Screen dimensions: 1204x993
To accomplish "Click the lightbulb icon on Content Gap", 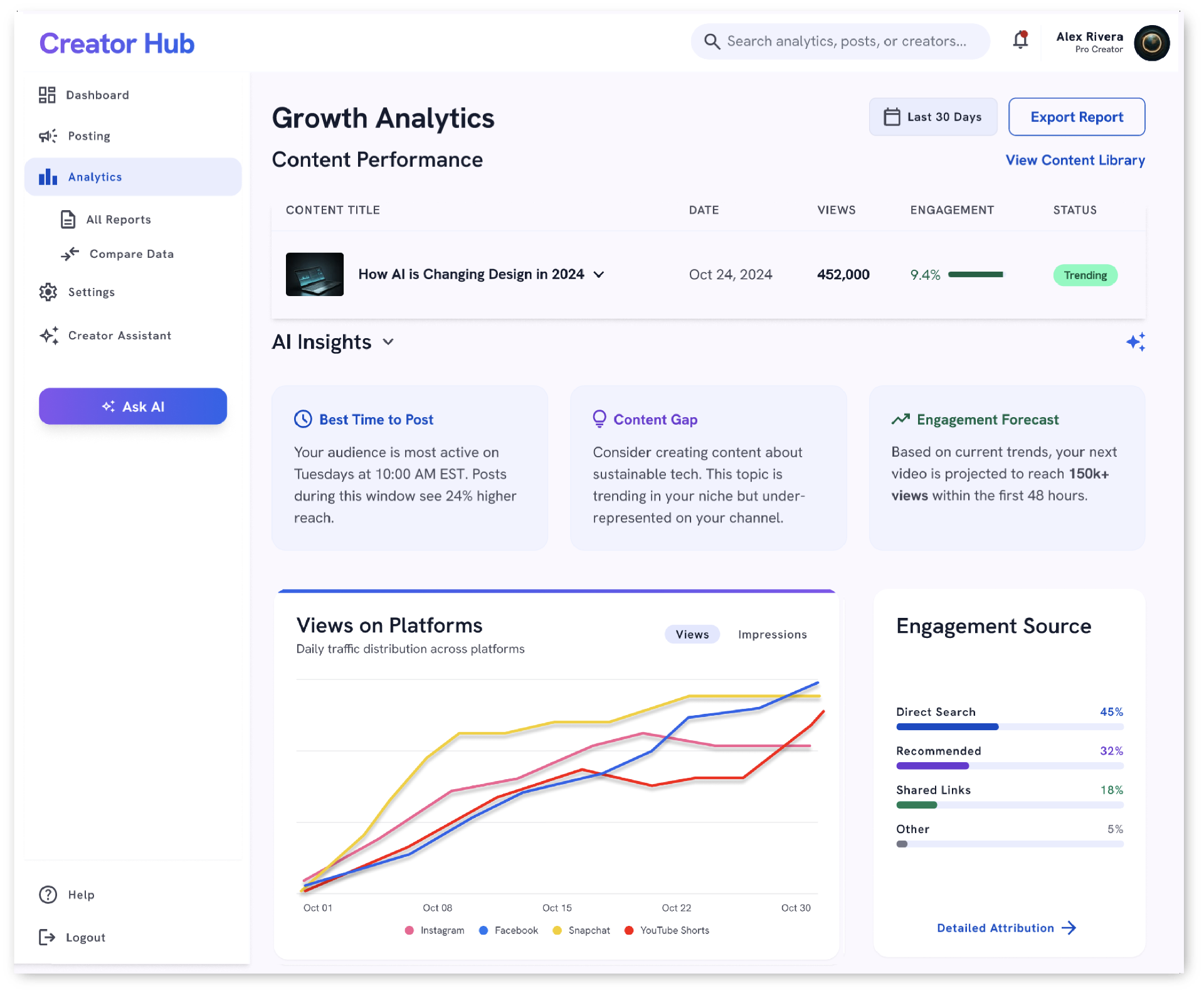I will tap(599, 419).
